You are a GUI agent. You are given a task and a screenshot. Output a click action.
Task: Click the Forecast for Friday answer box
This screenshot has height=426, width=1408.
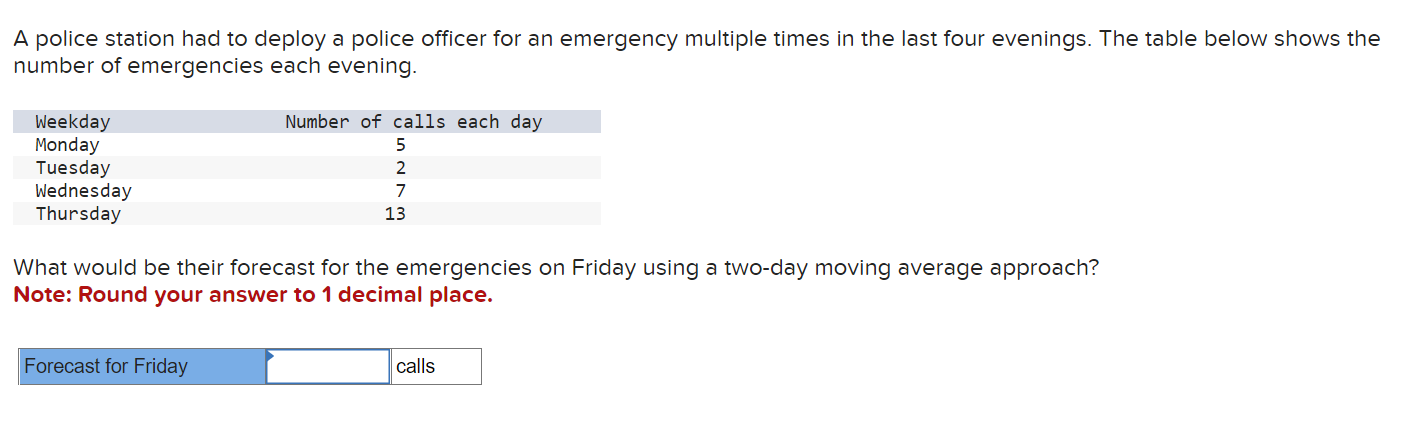point(328,366)
